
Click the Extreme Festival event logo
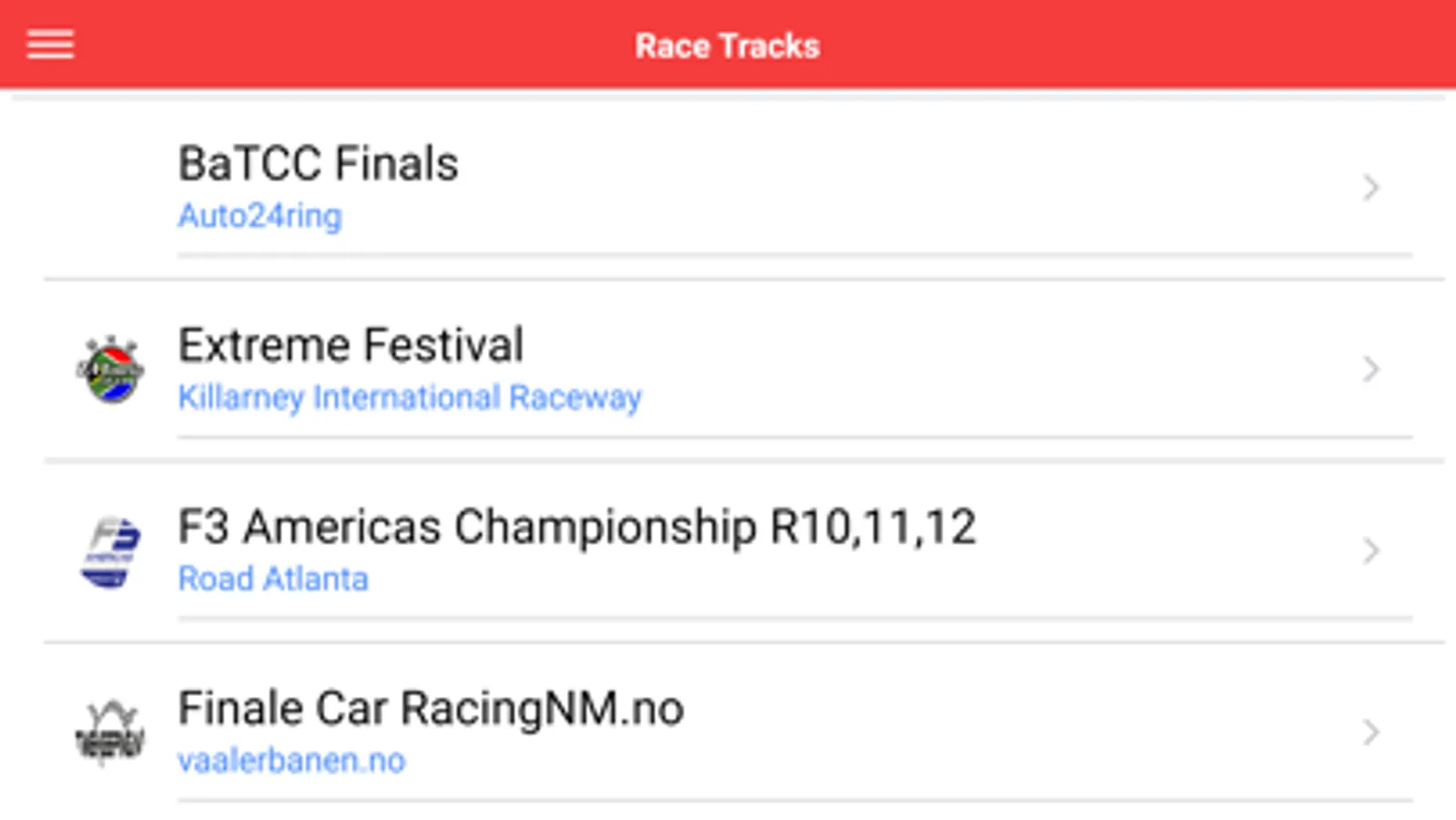click(x=110, y=370)
